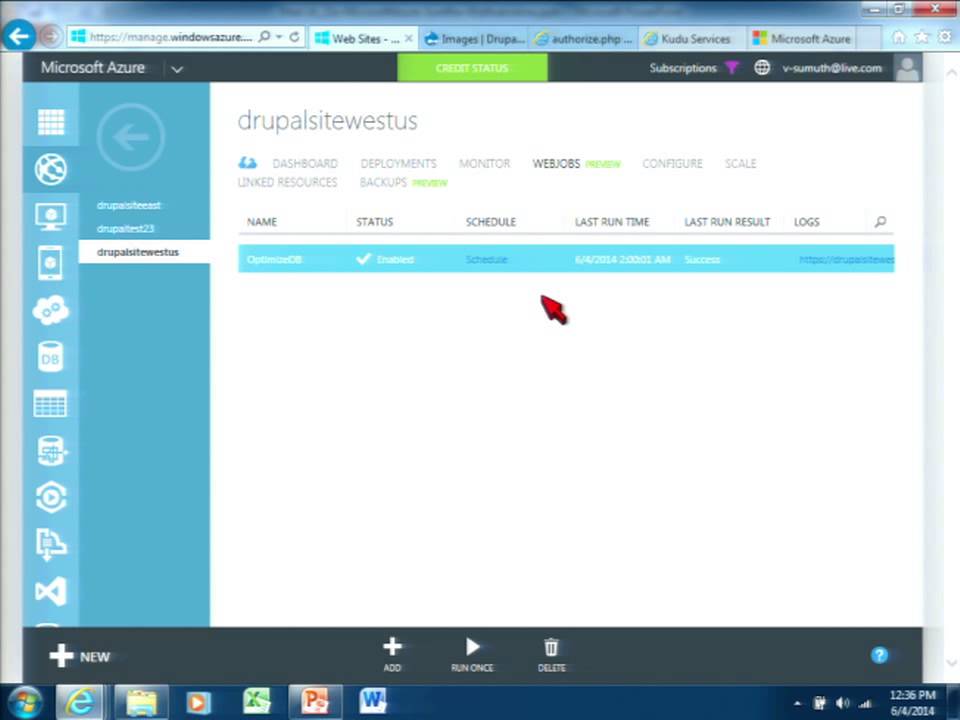Click the language globe icon in top bar
960x720 pixels.
(x=762, y=67)
